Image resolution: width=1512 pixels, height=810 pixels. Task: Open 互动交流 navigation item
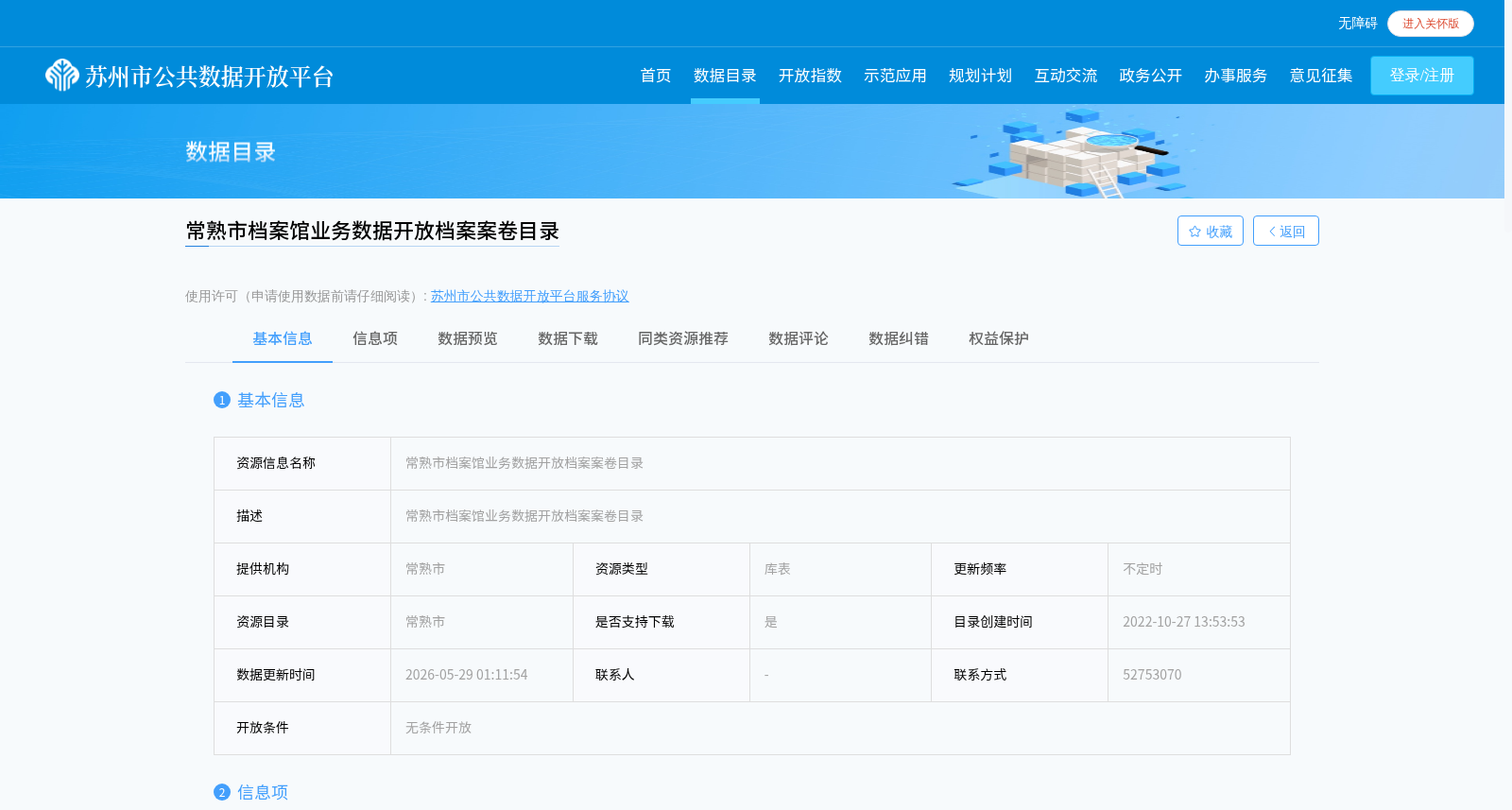(x=1065, y=76)
